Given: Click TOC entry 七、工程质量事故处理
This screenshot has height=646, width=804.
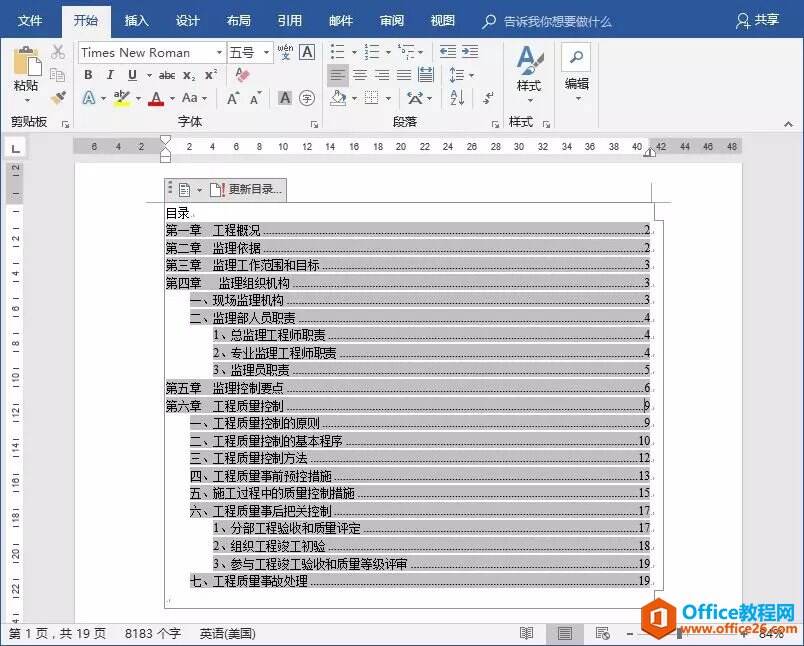Looking at the screenshot, I should click(420, 581).
